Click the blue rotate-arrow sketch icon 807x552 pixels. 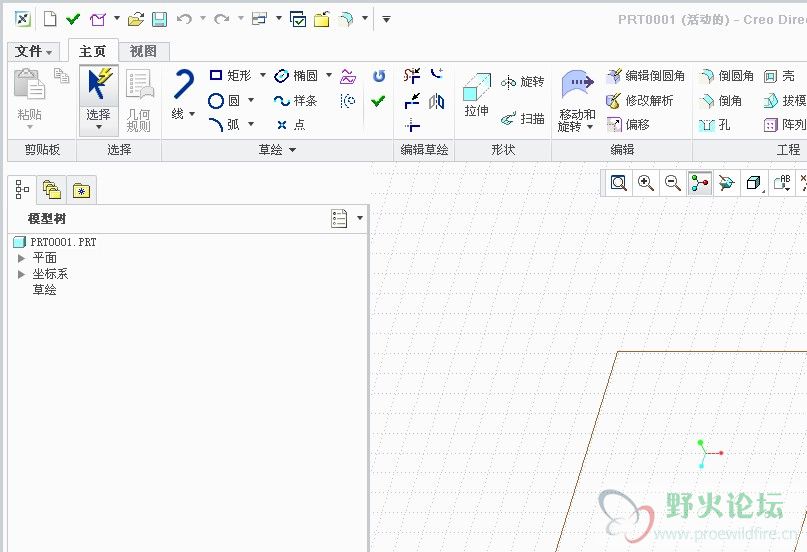point(379,76)
